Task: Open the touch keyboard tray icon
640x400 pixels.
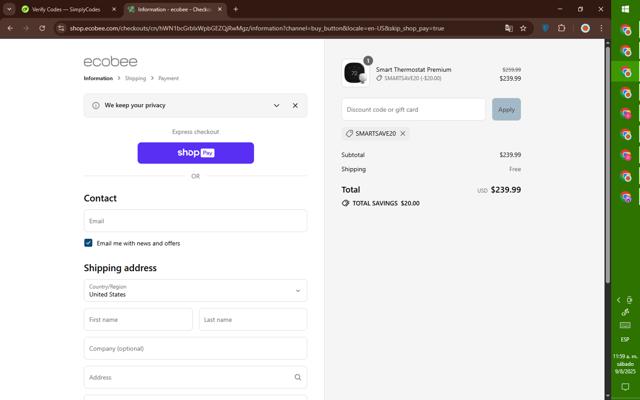Action: tap(625, 325)
